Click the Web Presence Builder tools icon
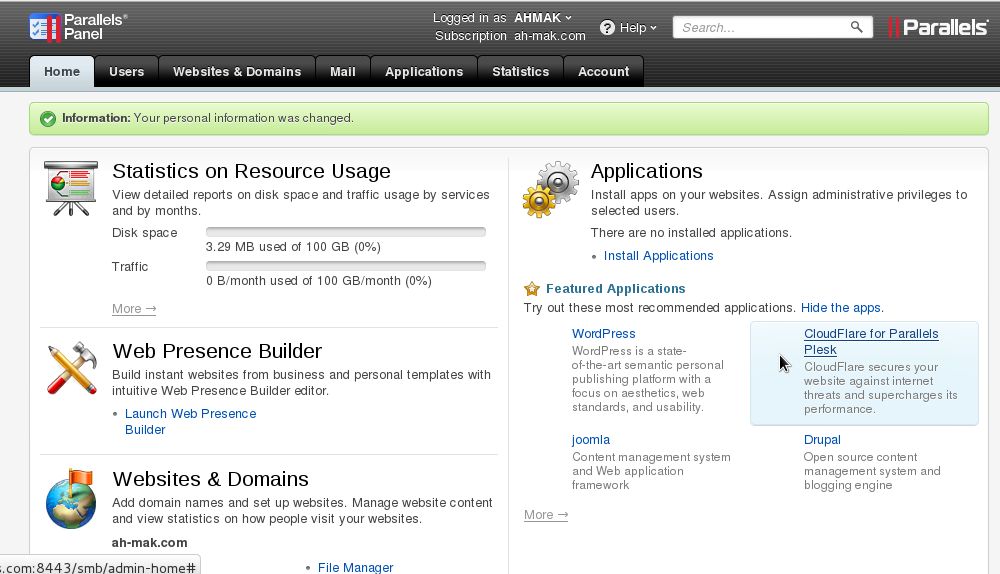 pyautogui.click(x=72, y=368)
